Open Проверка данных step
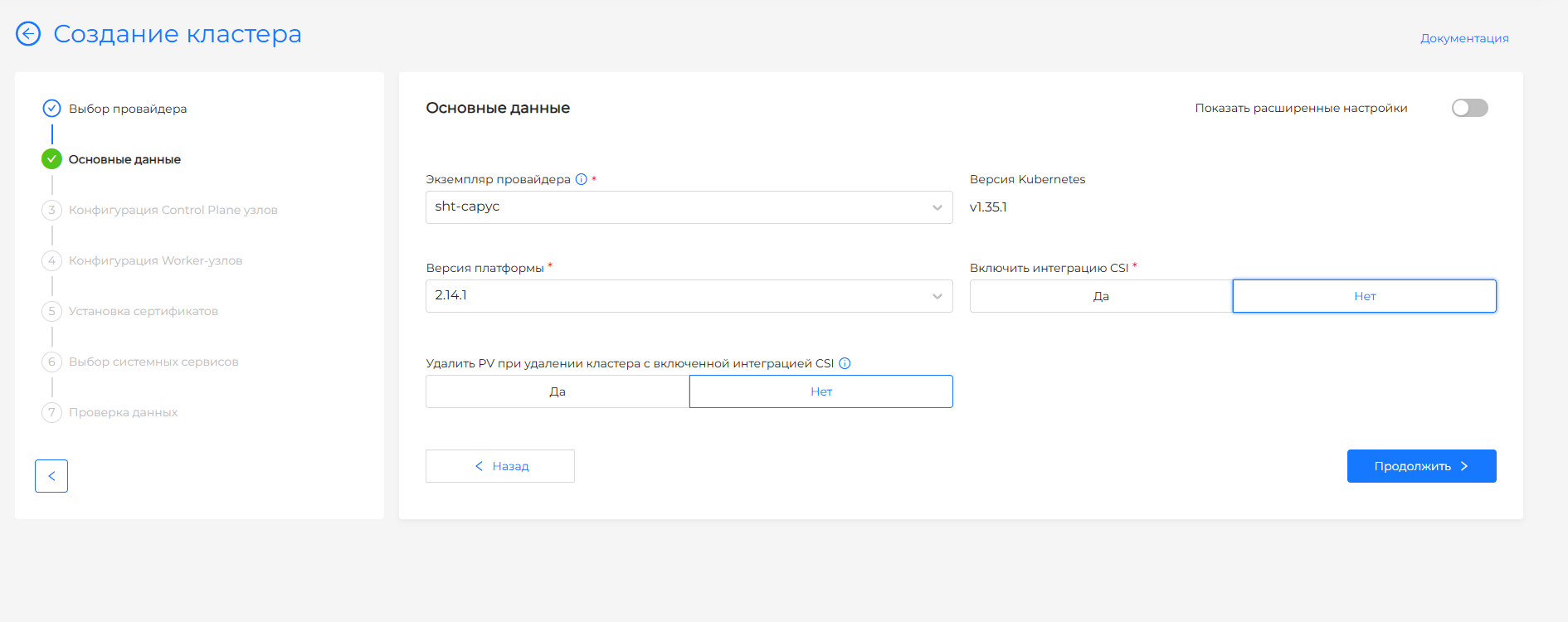 123,412
